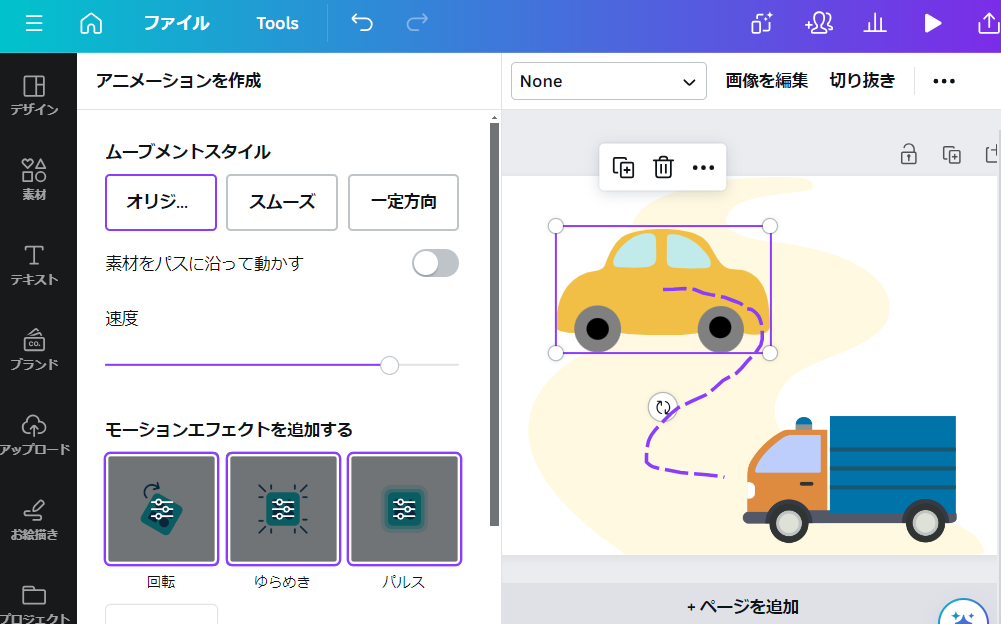Open the ファイル menu

point(176,23)
